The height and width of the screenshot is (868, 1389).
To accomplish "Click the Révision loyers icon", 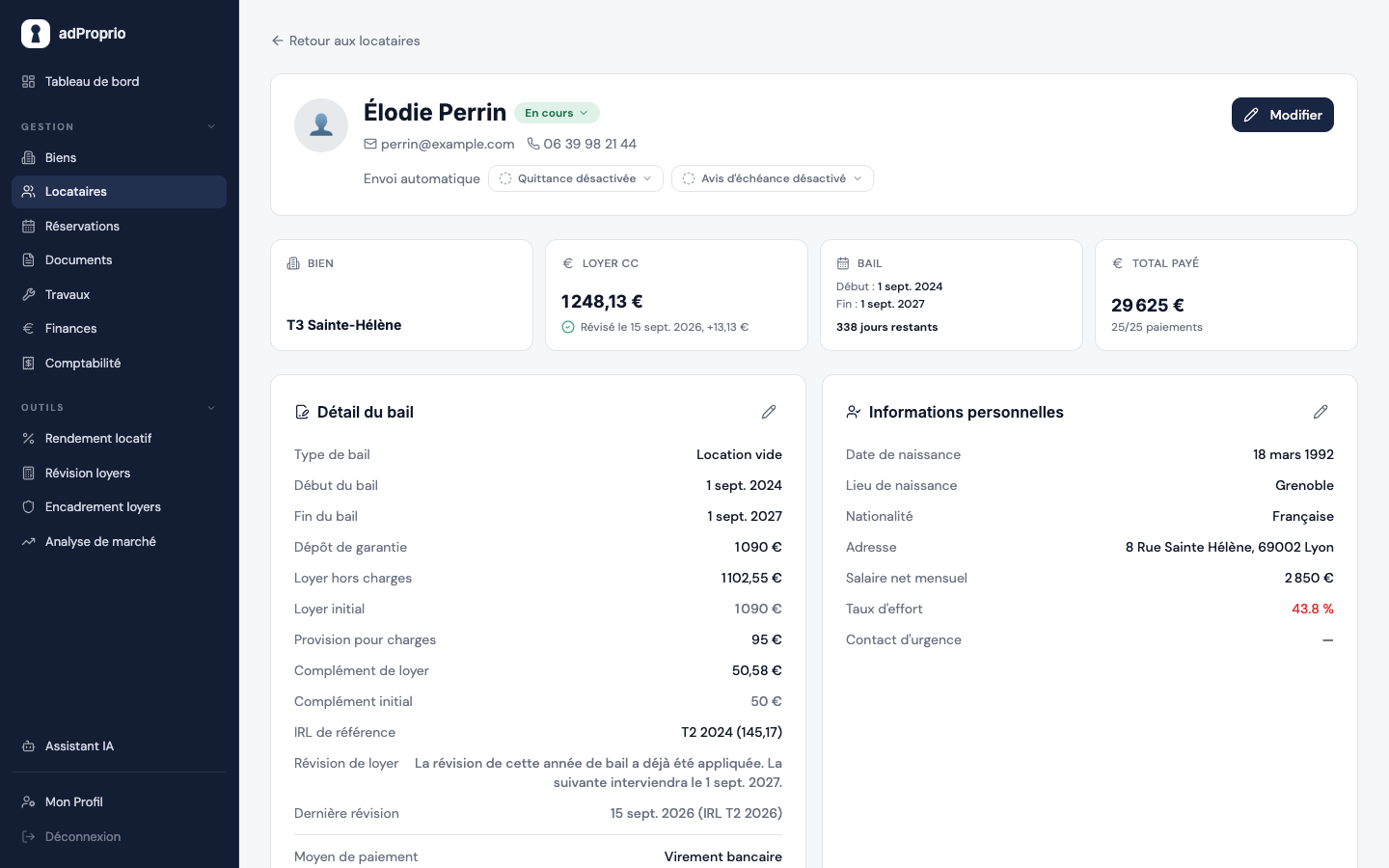I will pos(29,473).
